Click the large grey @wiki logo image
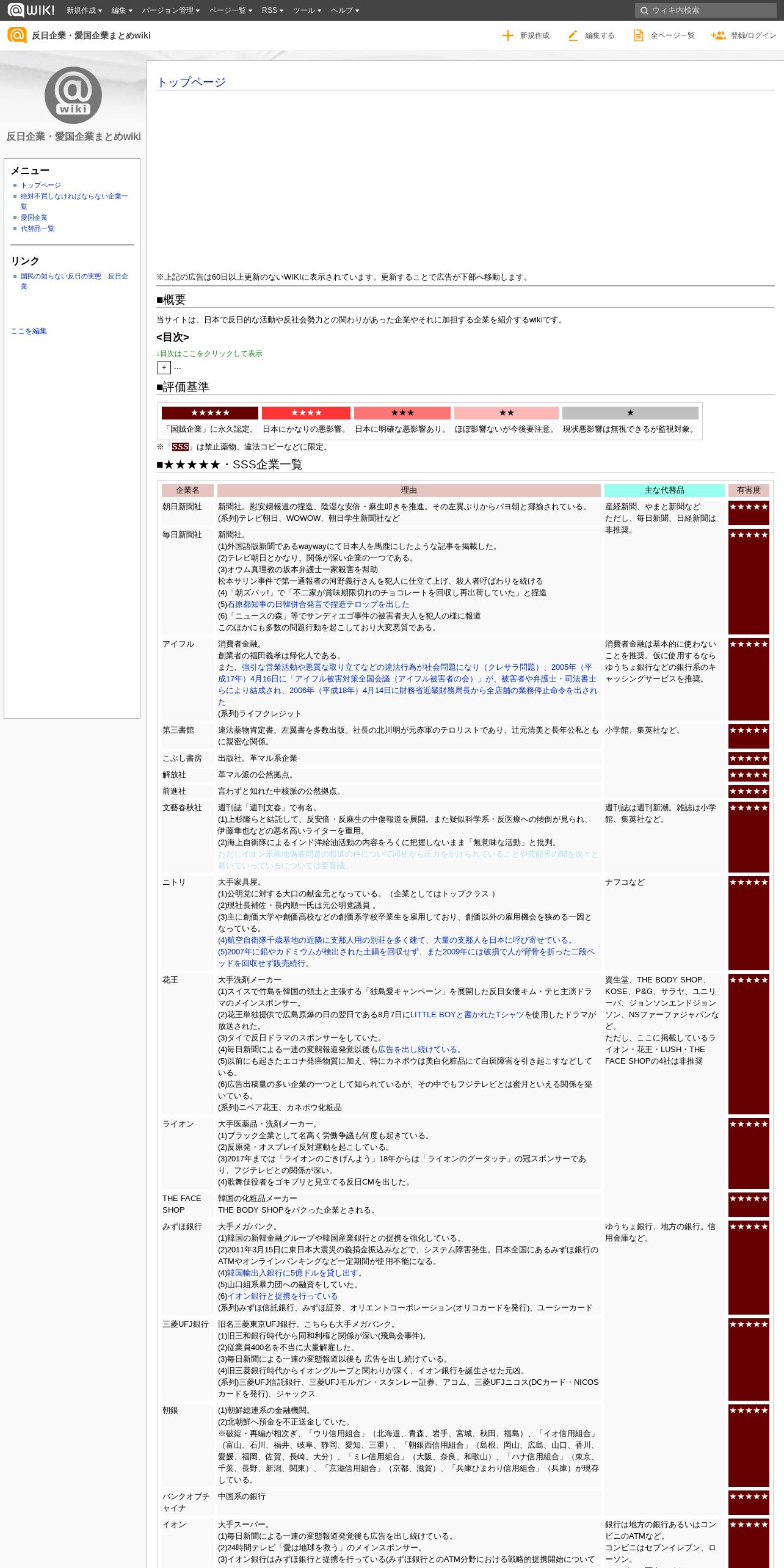The image size is (784, 1568). point(73,95)
